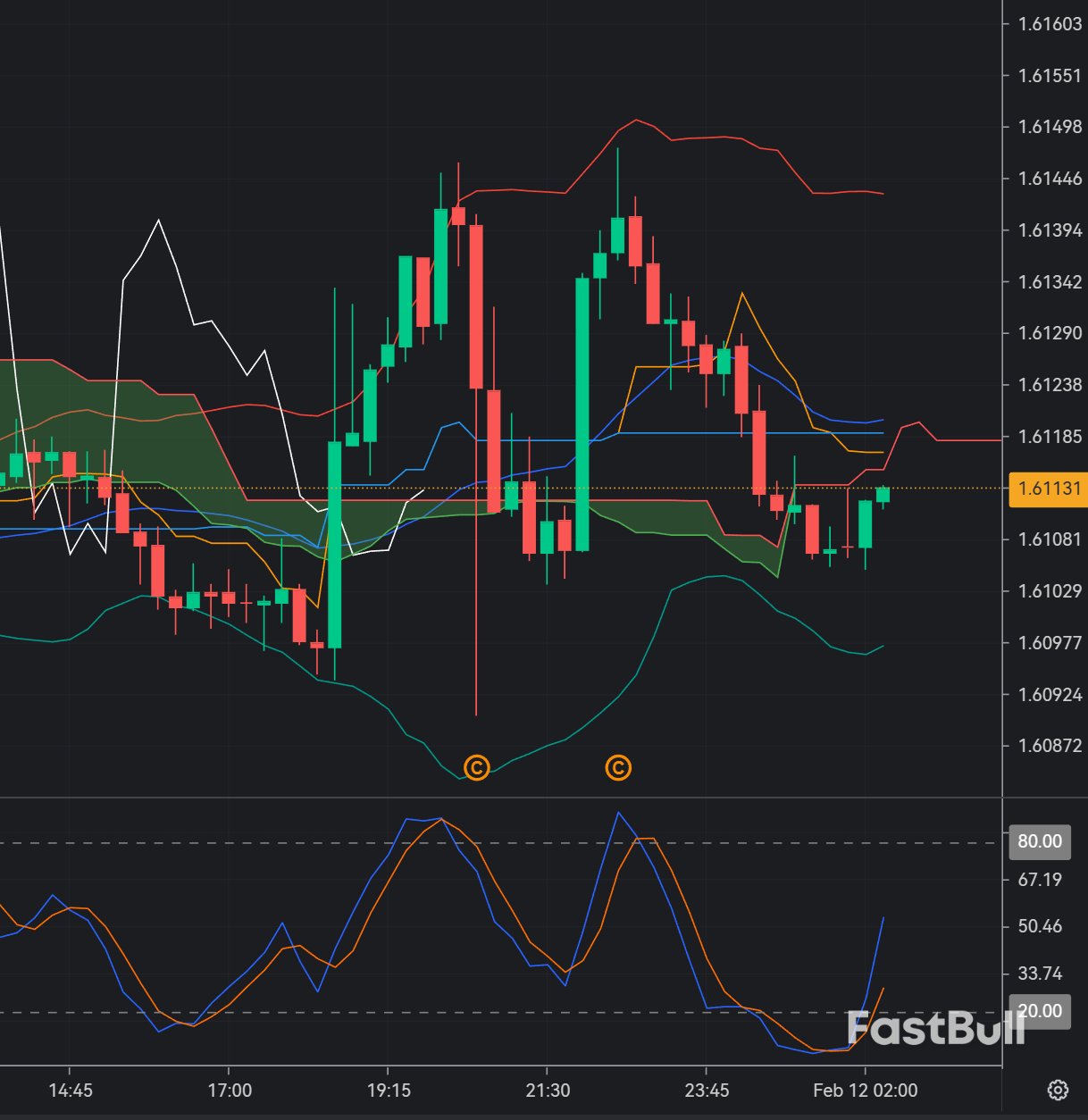Image resolution: width=1088 pixels, height=1120 pixels.
Task: Click the blue stochastic line peak
Action: pos(619,813)
